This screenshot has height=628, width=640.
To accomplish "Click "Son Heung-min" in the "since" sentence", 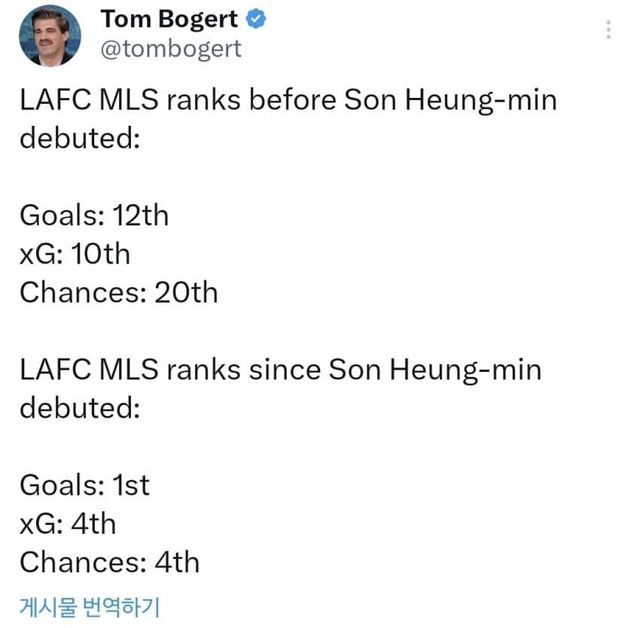I will pos(435,370).
